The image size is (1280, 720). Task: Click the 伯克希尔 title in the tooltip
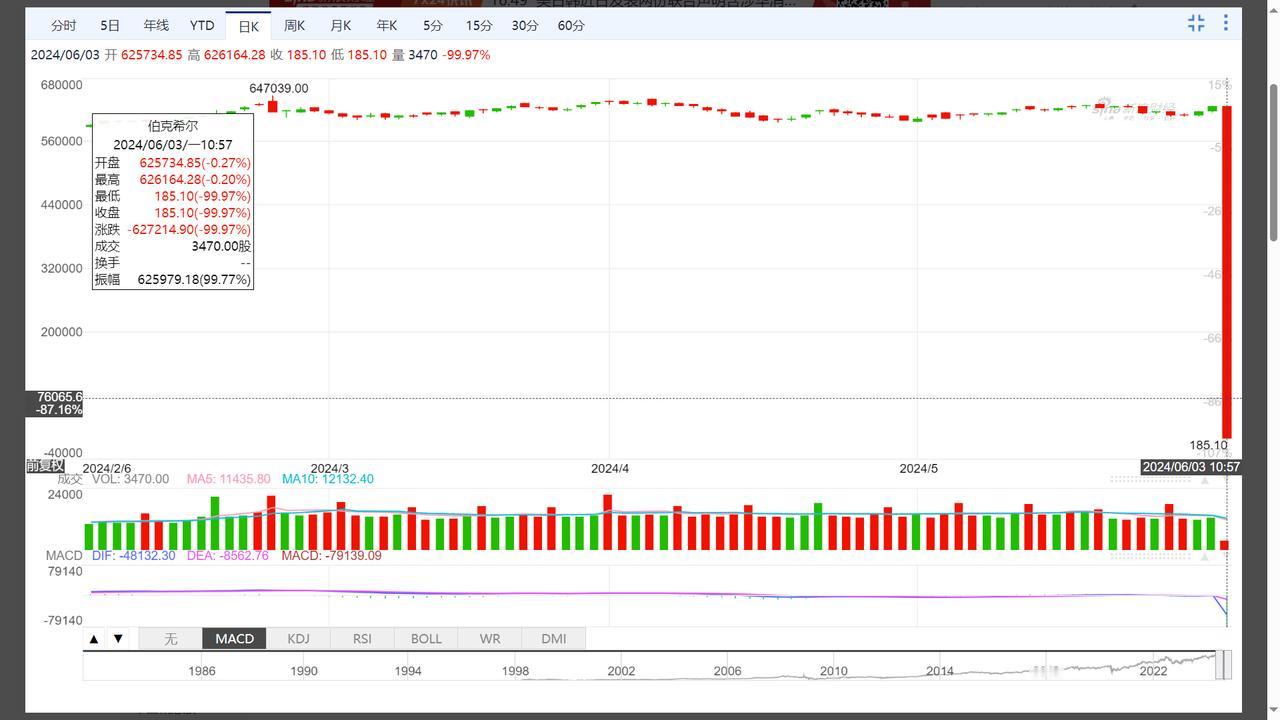(x=173, y=126)
